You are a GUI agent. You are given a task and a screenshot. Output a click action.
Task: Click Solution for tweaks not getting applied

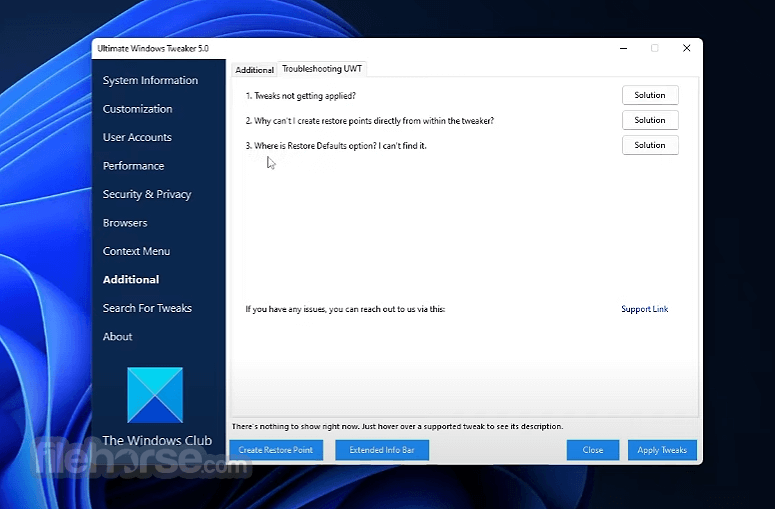650,95
